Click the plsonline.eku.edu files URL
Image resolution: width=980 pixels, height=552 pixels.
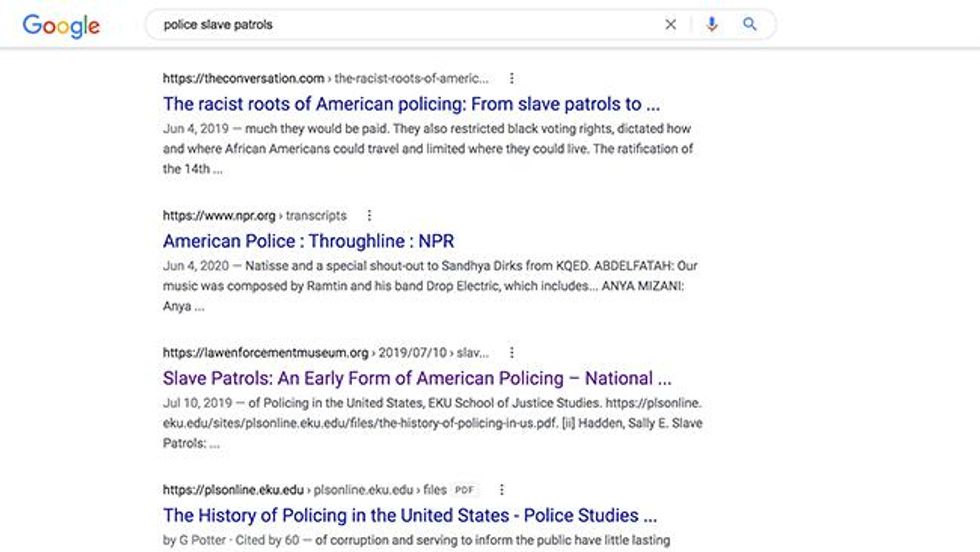(304, 489)
